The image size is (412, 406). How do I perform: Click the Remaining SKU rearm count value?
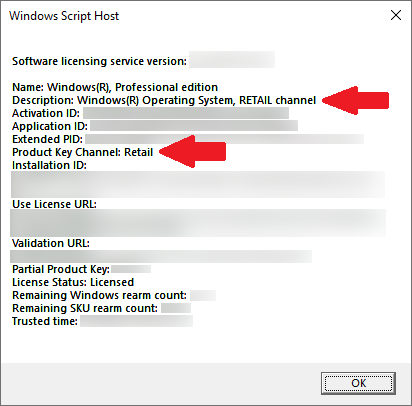[x=176, y=308]
